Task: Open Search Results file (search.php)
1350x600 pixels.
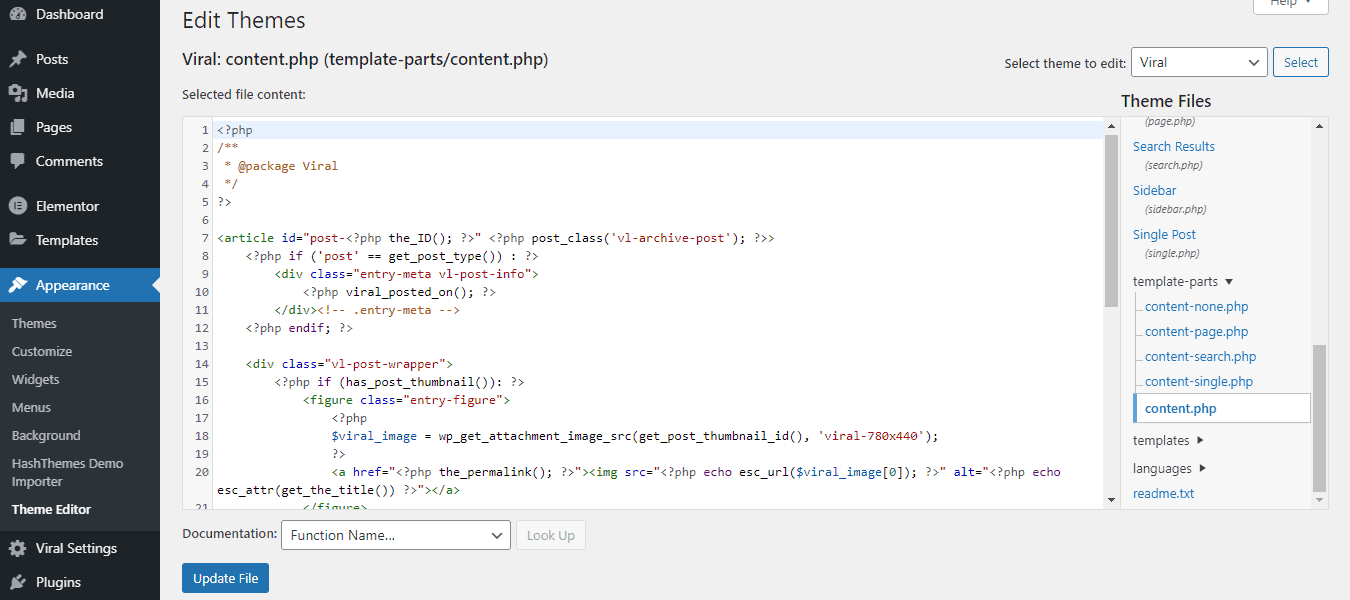Action: click(x=1174, y=146)
